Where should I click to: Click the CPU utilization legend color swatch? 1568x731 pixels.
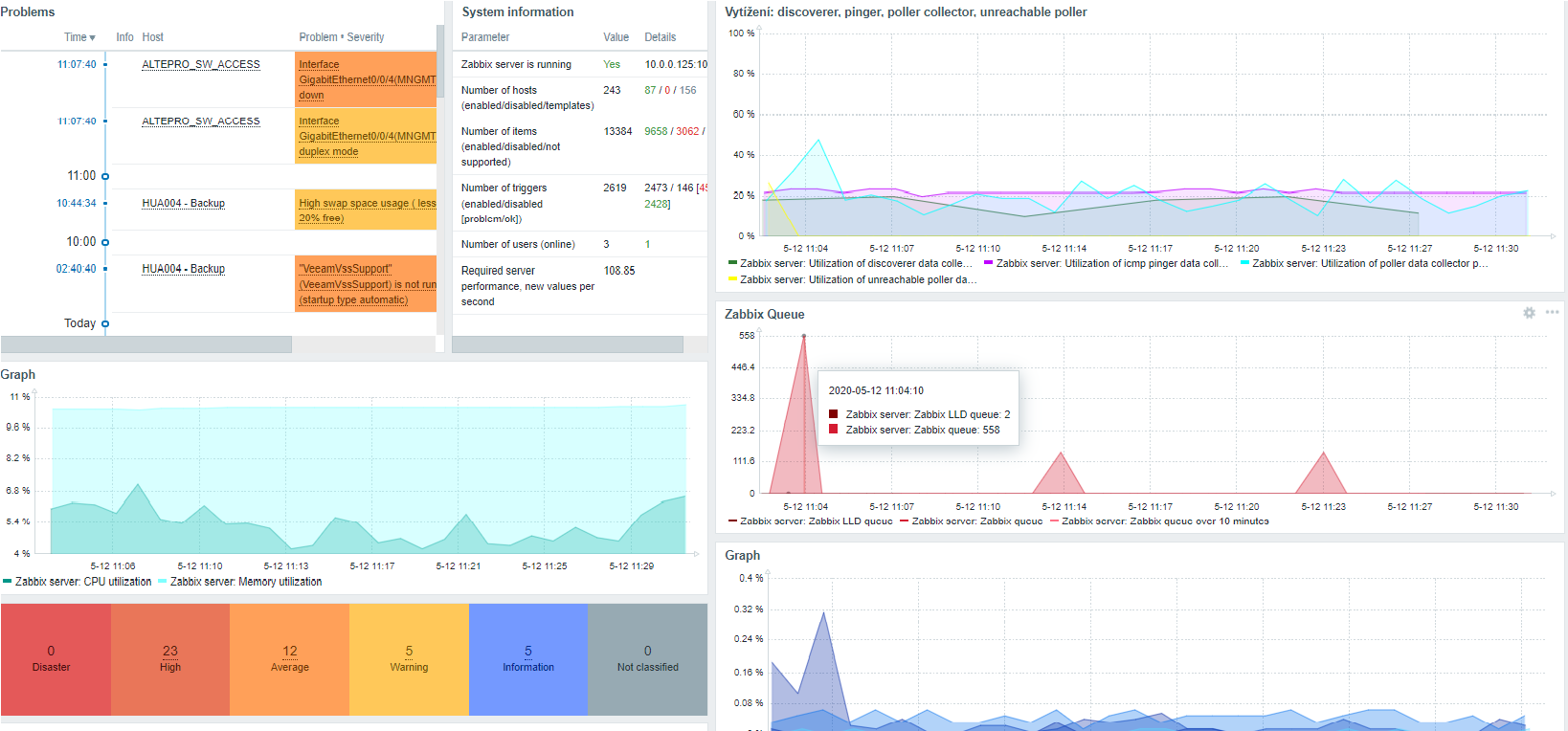tap(8, 582)
